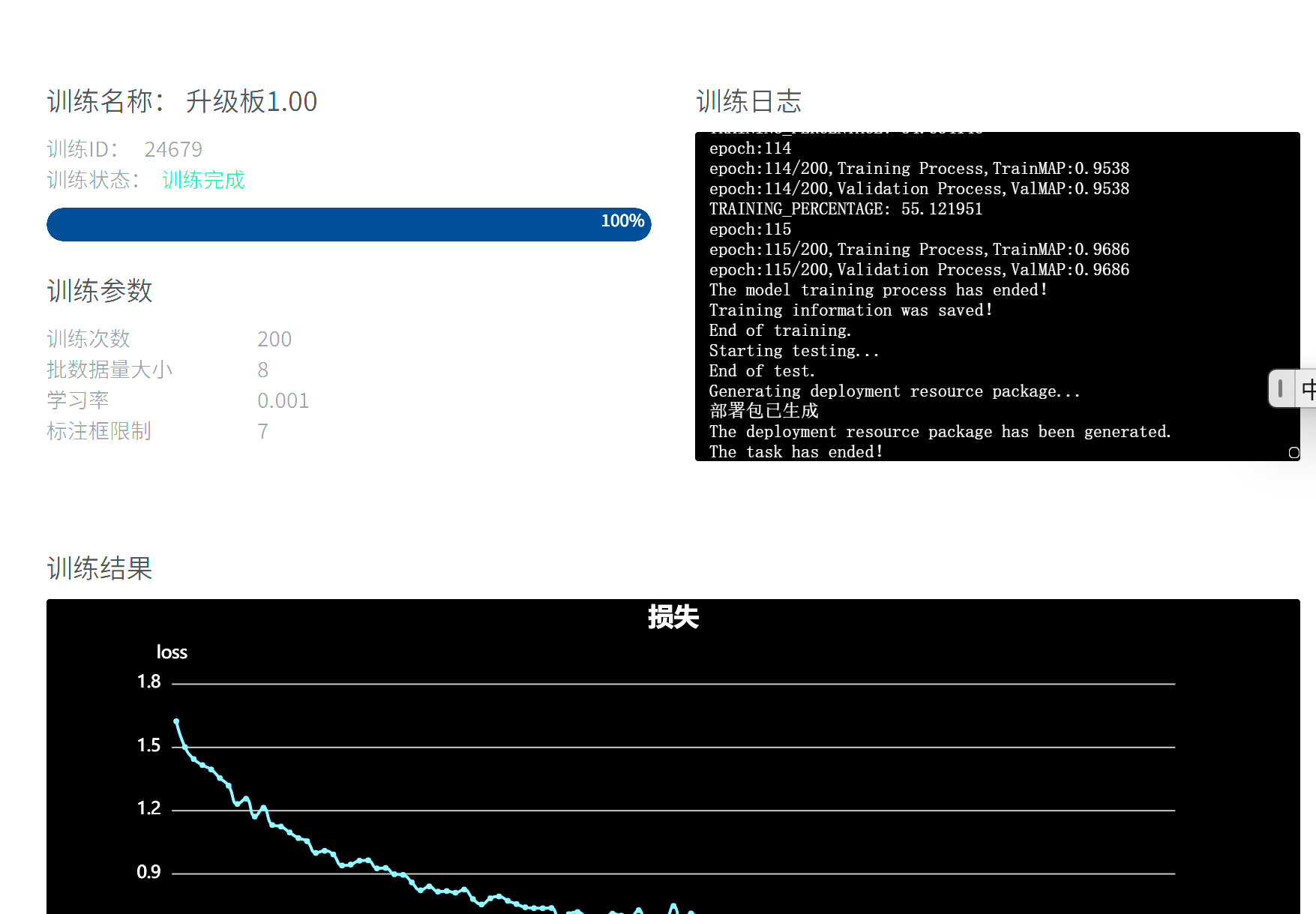Click the loss axis label on chart
Screen dimensions: 1316x914
click(x=172, y=652)
